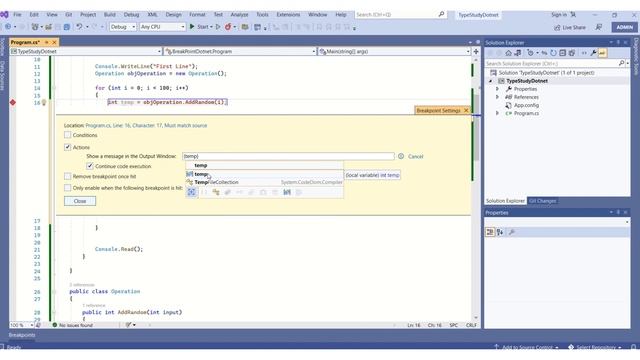Click highlighted Preview Selected Items icon
Viewport: 640px width, 360px height.
pos(602,53)
